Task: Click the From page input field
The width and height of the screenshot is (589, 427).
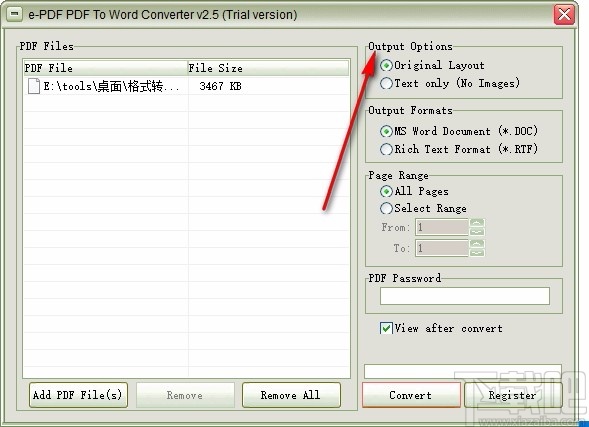Action: [x=442, y=227]
